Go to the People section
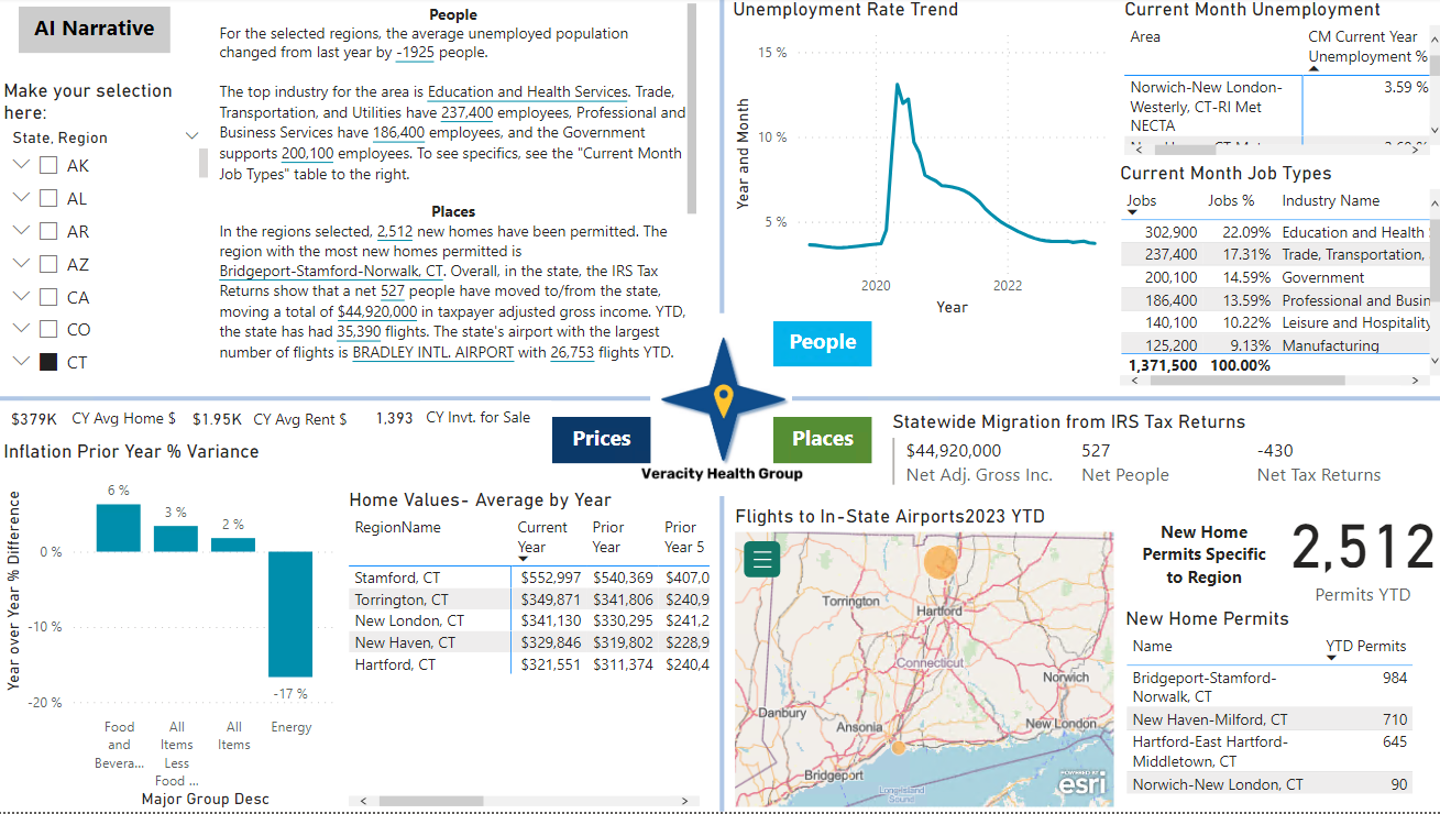The image size is (1440, 814). coord(822,342)
